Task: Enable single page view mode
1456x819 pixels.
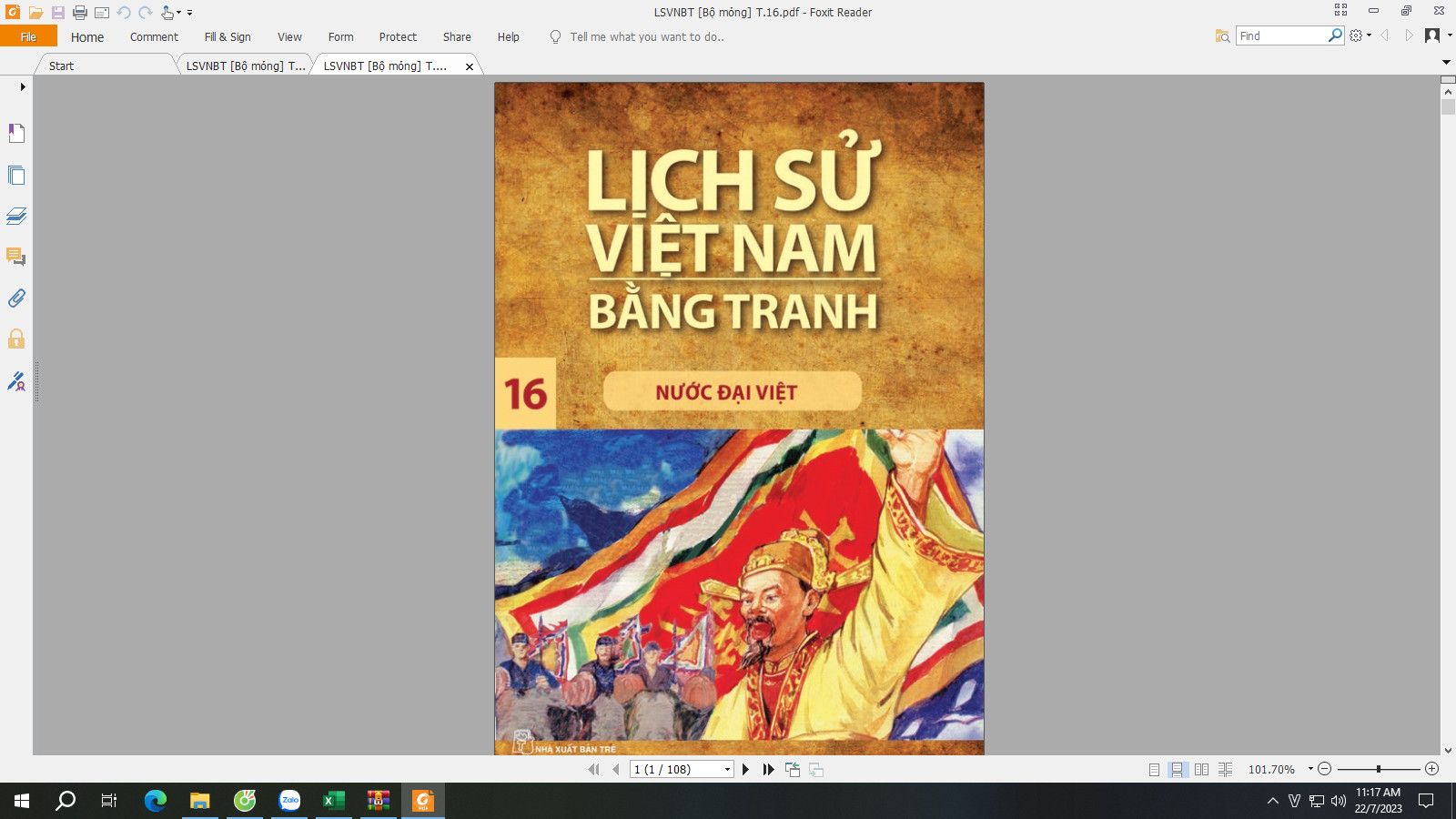Action: pyautogui.click(x=1154, y=770)
